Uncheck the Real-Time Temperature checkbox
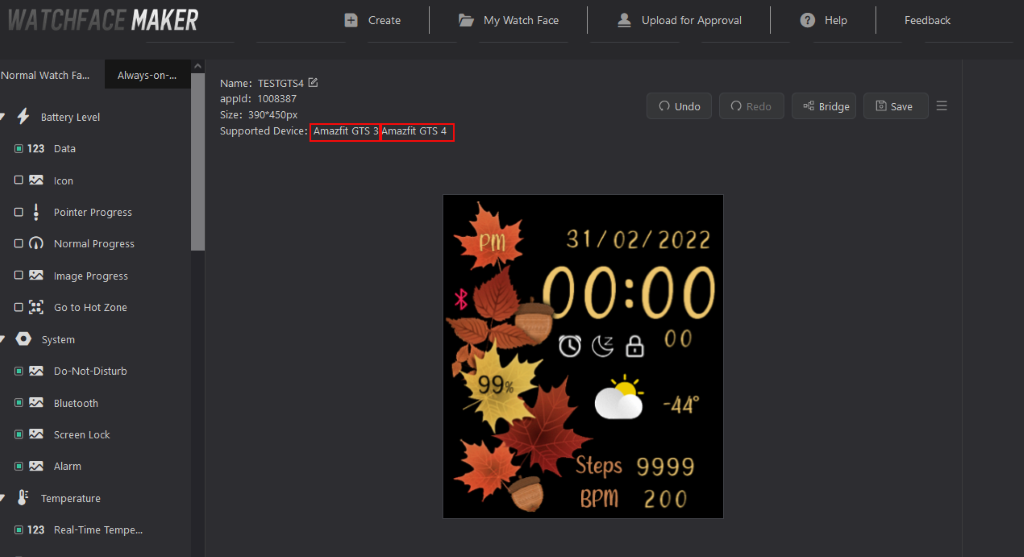This screenshot has width=1024, height=557. [18, 530]
